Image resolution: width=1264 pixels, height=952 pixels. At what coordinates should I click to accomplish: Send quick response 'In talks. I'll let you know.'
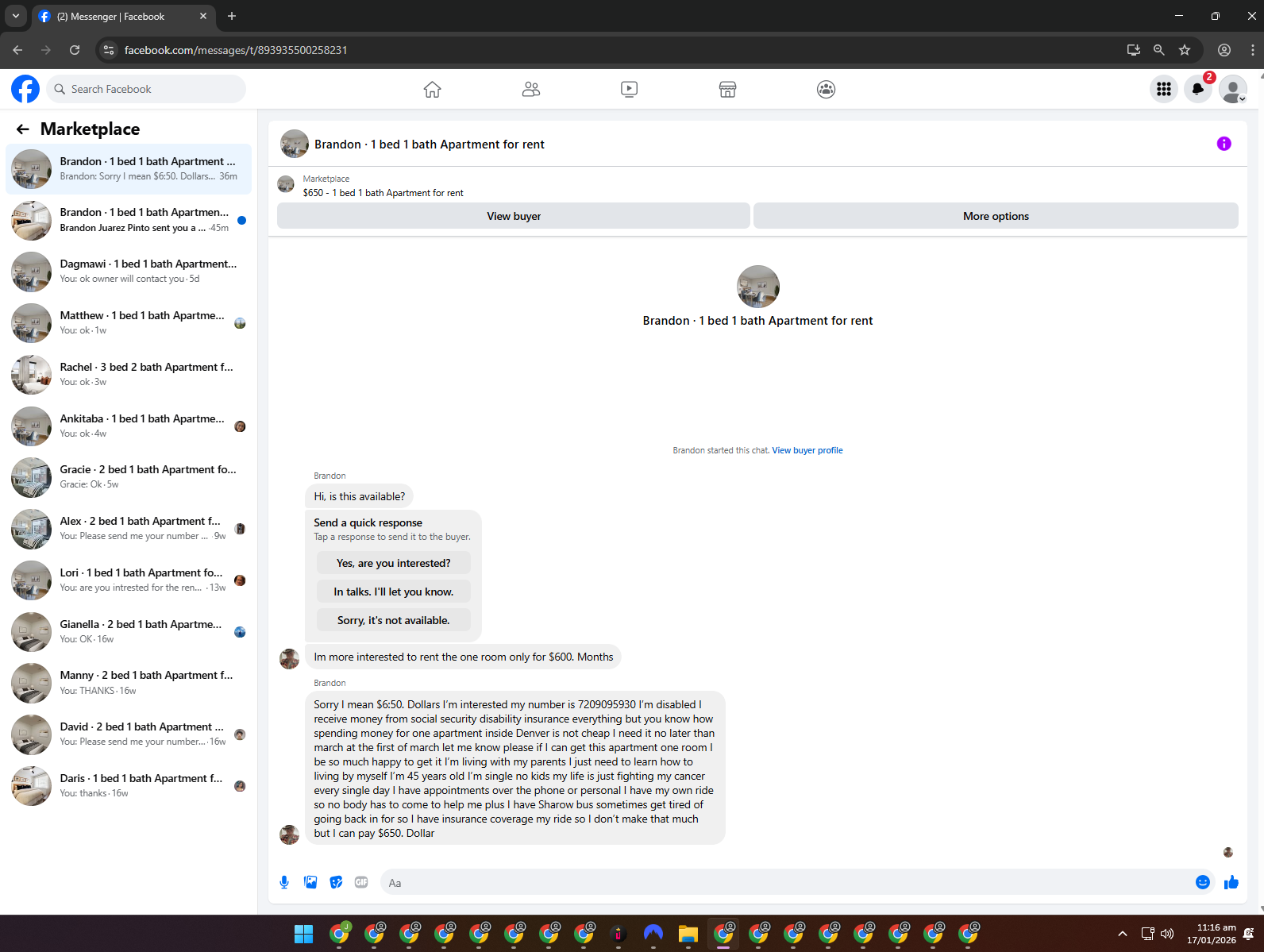393,592
